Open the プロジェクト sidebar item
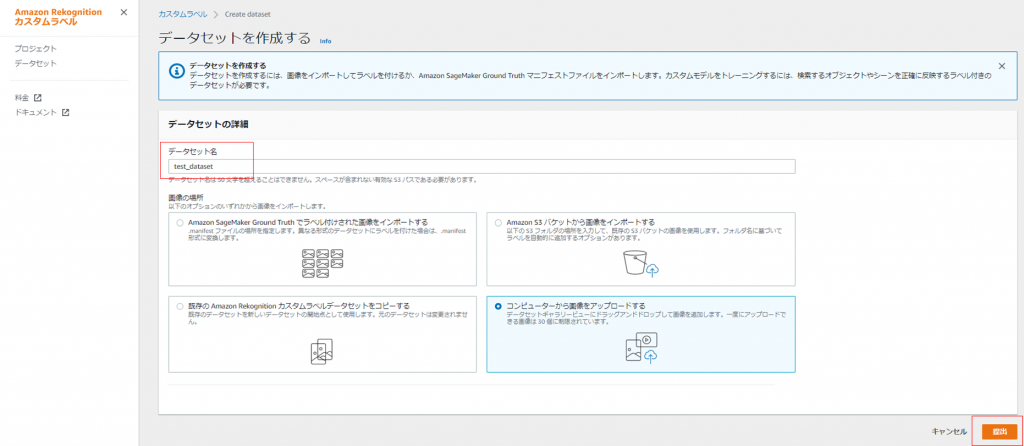The width and height of the screenshot is (1024, 446). click(x=35, y=49)
